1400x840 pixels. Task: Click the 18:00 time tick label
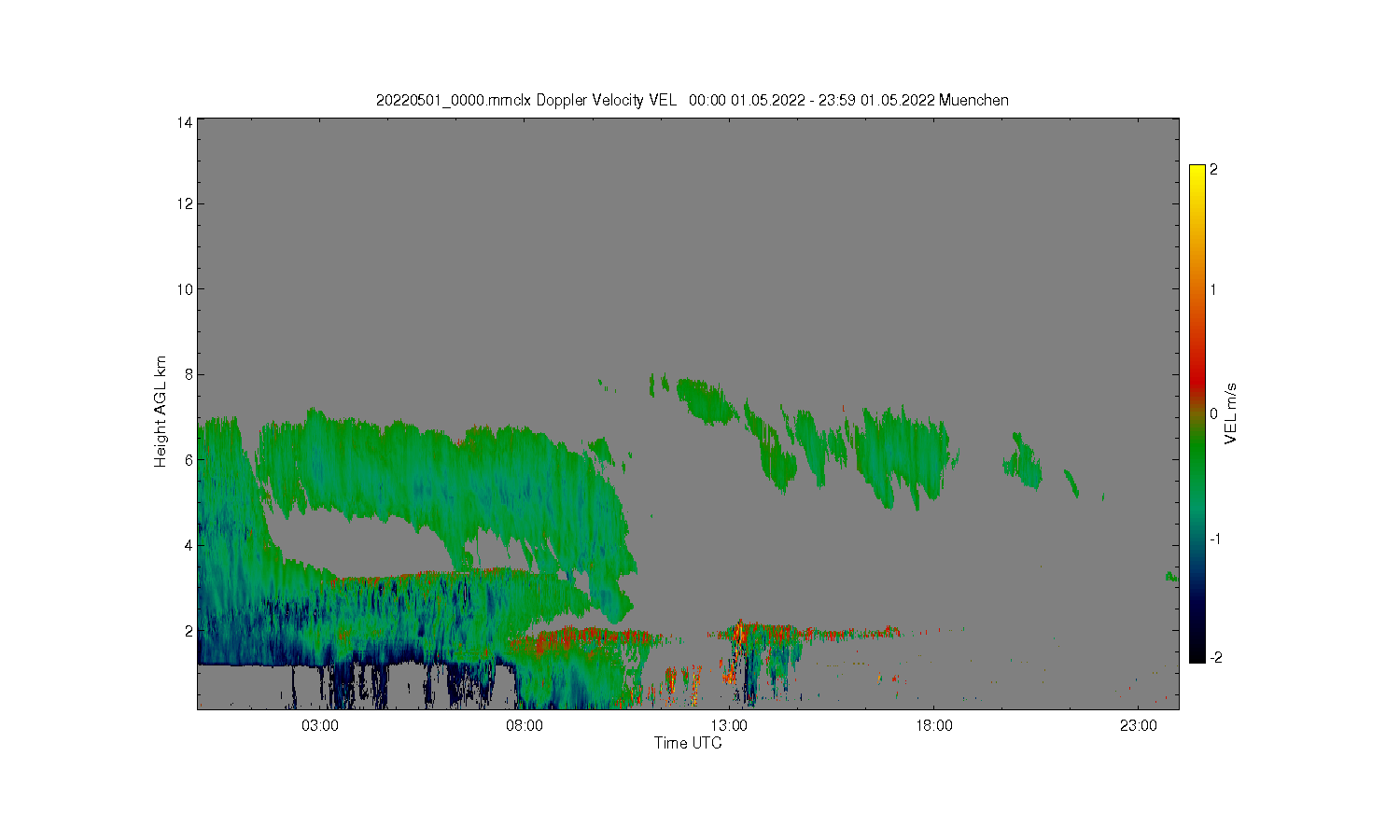(x=933, y=725)
